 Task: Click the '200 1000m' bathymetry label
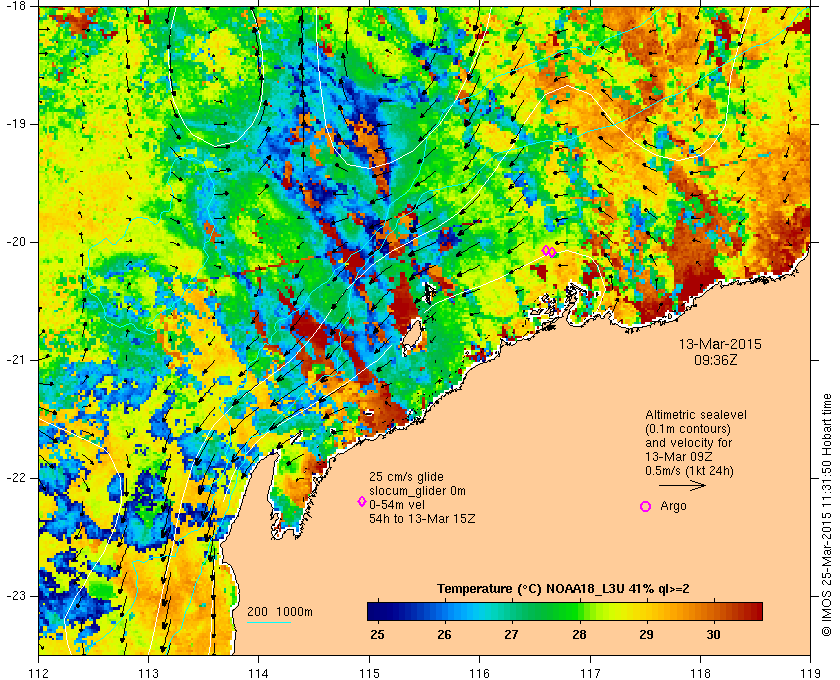[x=280, y=612]
